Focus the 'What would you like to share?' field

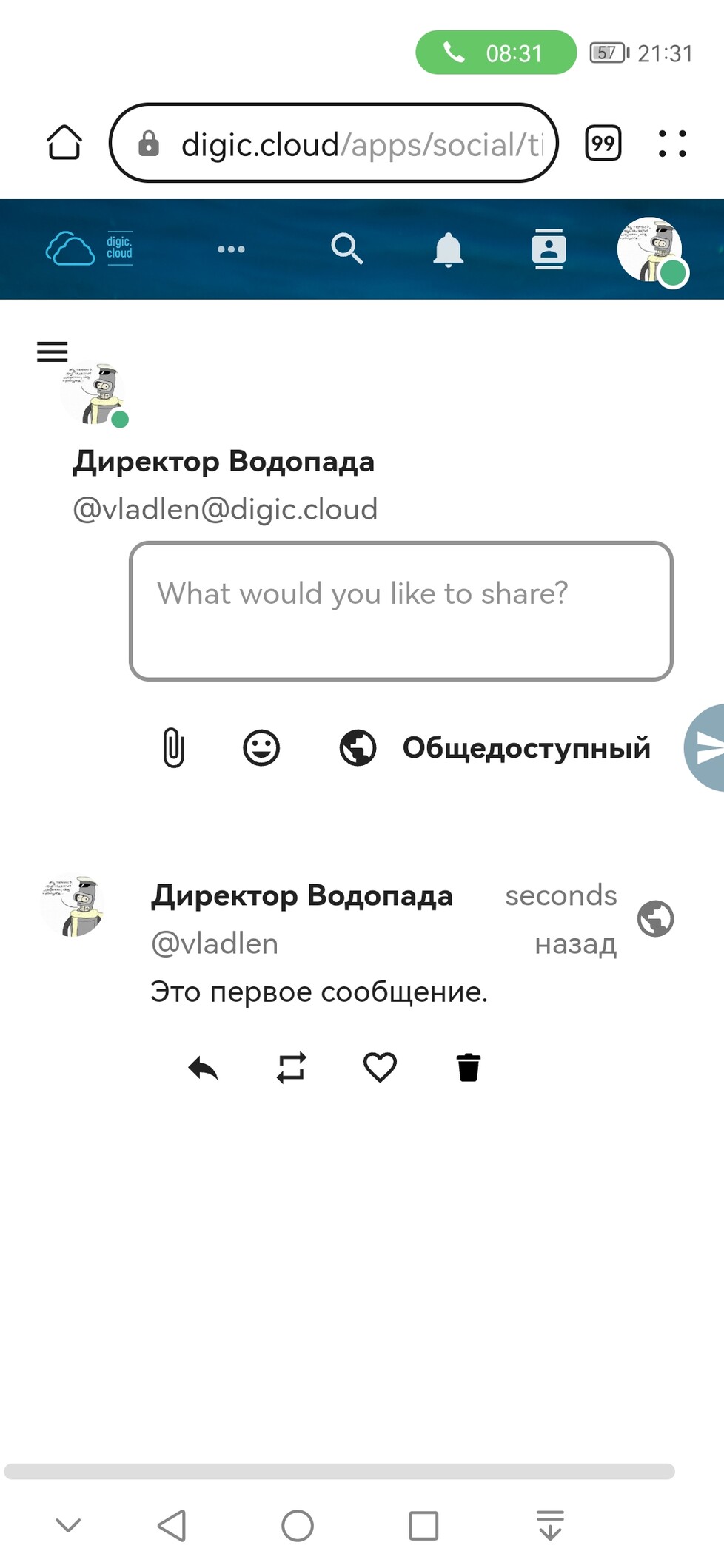click(401, 611)
